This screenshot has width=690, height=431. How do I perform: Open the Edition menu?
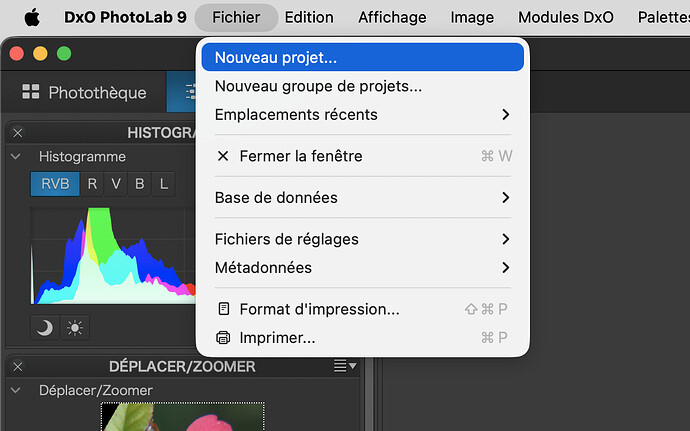click(309, 18)
